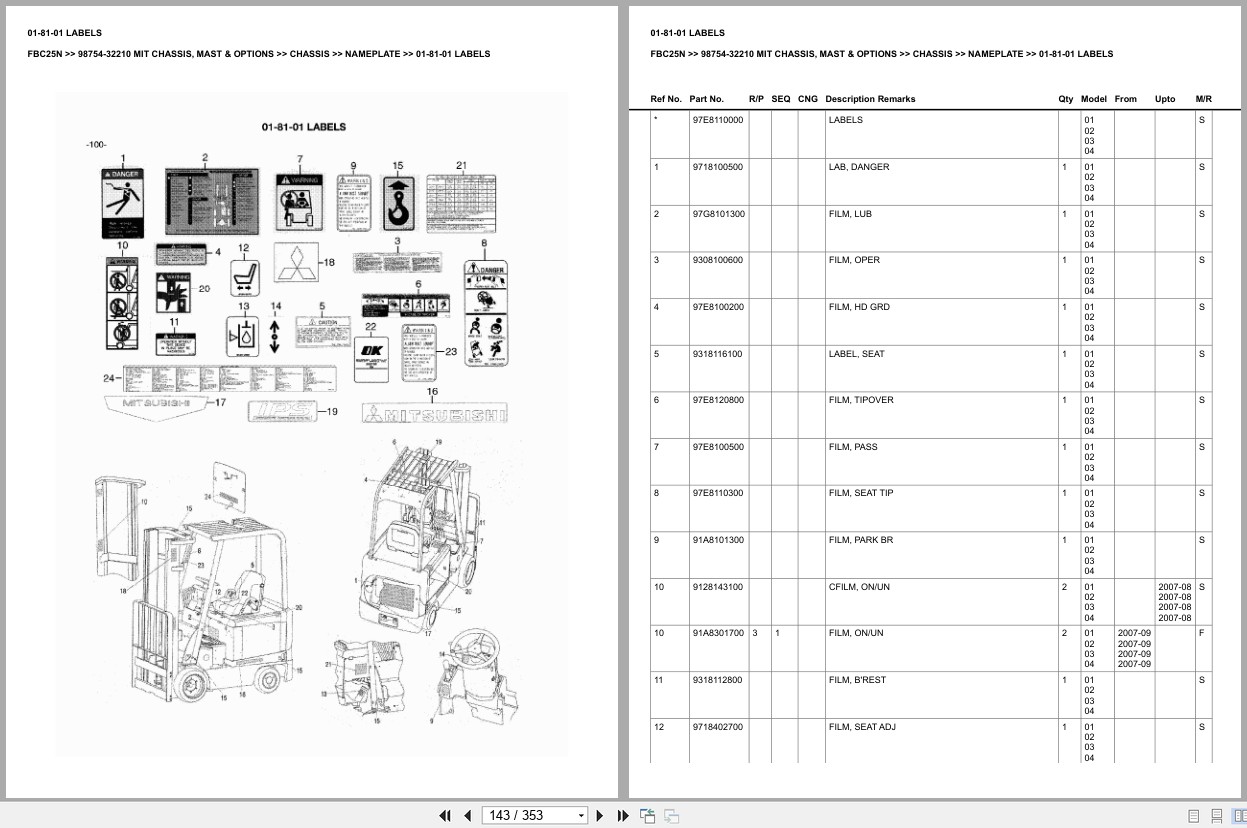
Task: Click the FILM, TIPOVER description
Action: [x=861, y=400]
